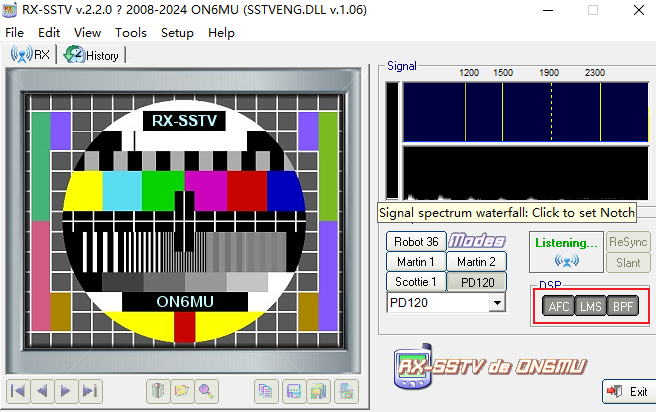Open the Setup menu

(177, 33)
